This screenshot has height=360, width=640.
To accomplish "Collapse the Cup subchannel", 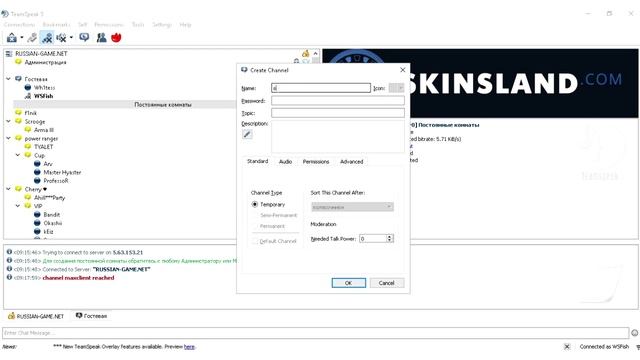I will (18, 155).
